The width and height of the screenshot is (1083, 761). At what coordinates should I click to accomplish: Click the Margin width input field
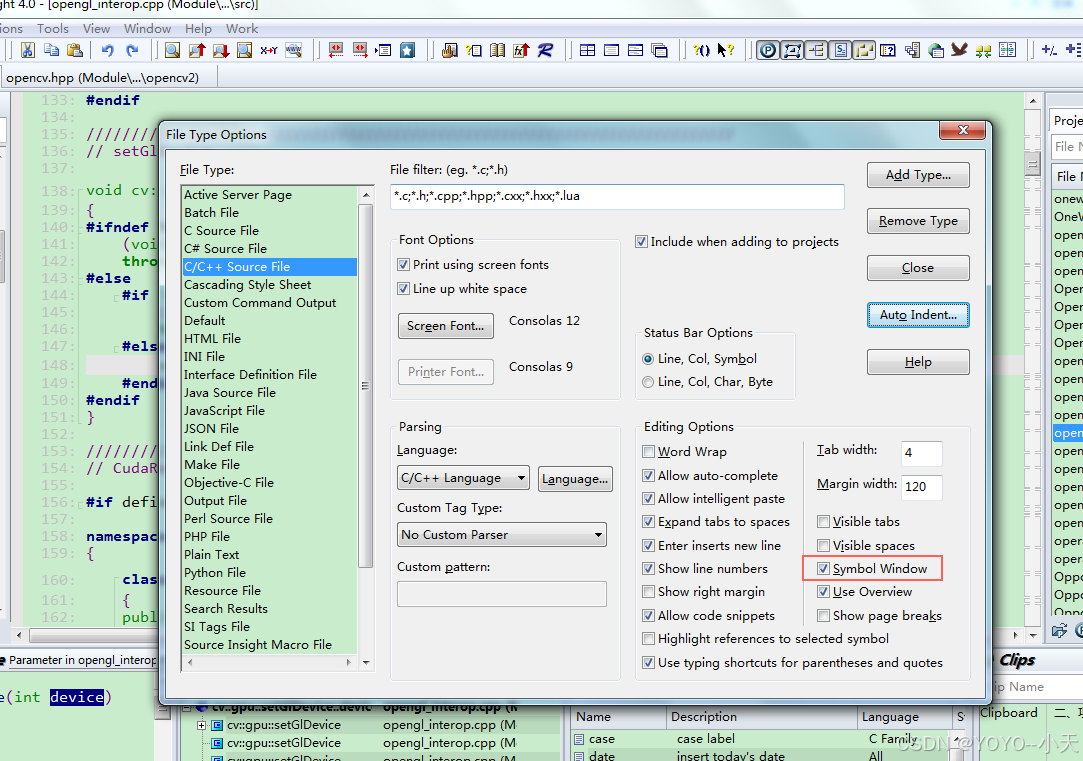[921, 487]
